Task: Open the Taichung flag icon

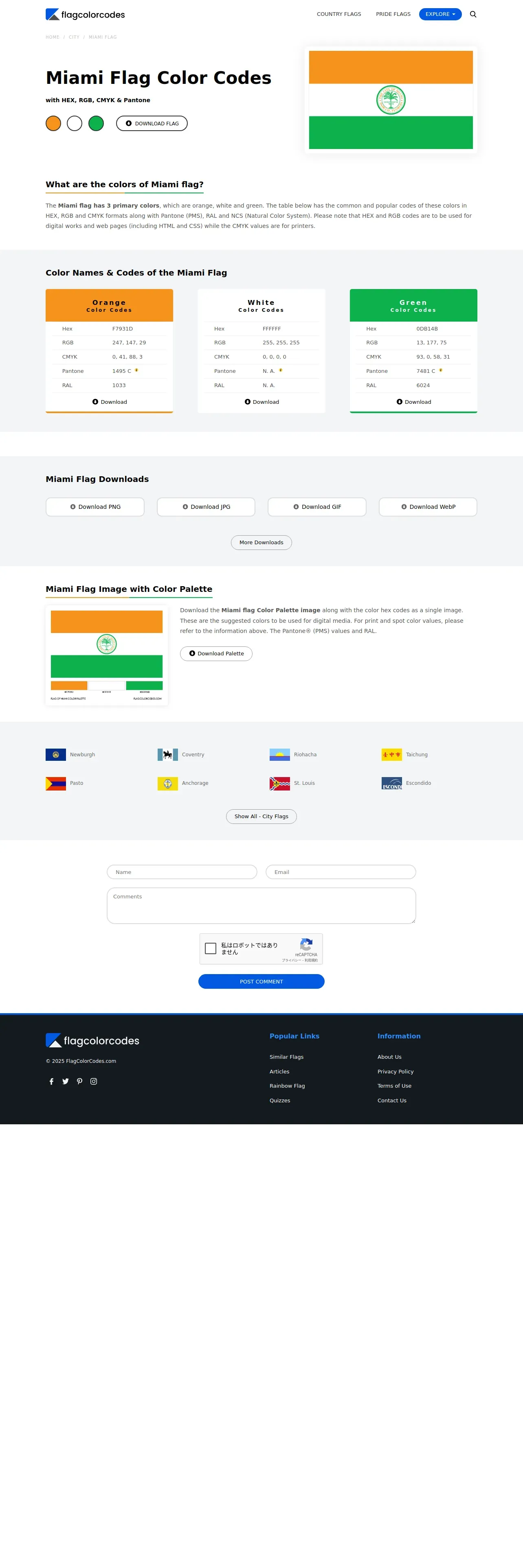Action: click(x=392, y=755)
